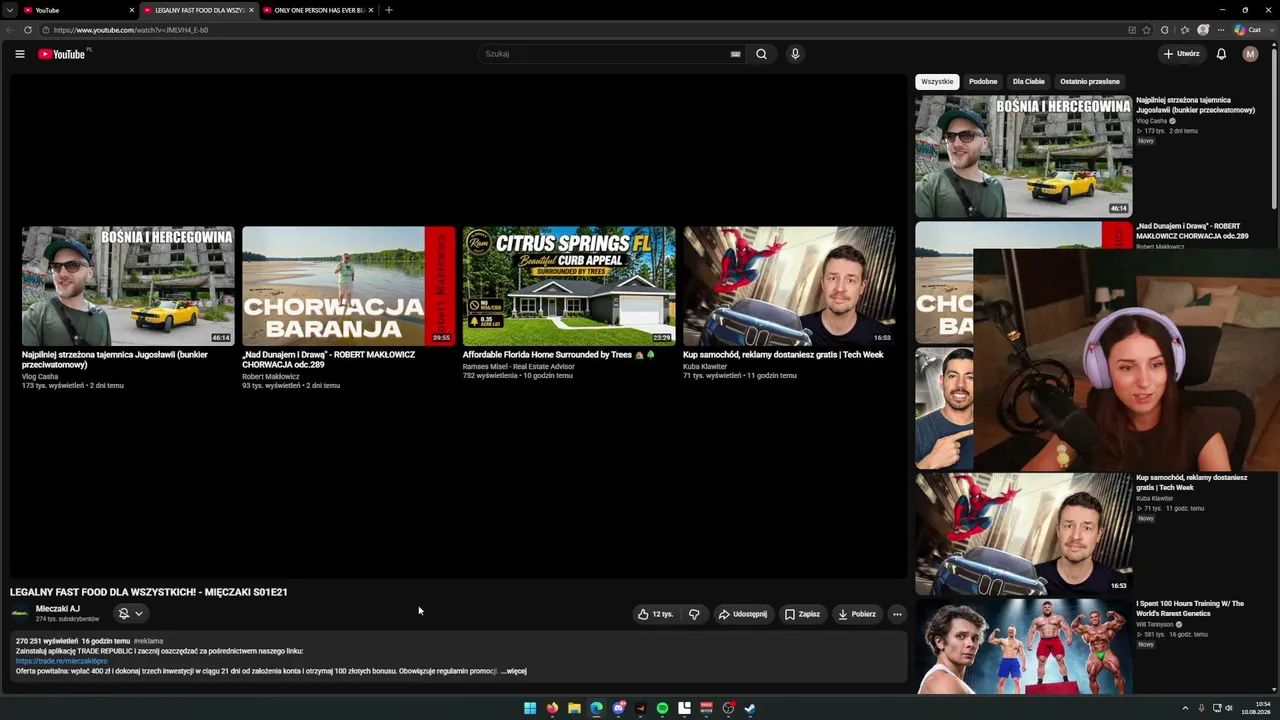
Task: Launch Spotify from taskbar
Action: [662, 709]
